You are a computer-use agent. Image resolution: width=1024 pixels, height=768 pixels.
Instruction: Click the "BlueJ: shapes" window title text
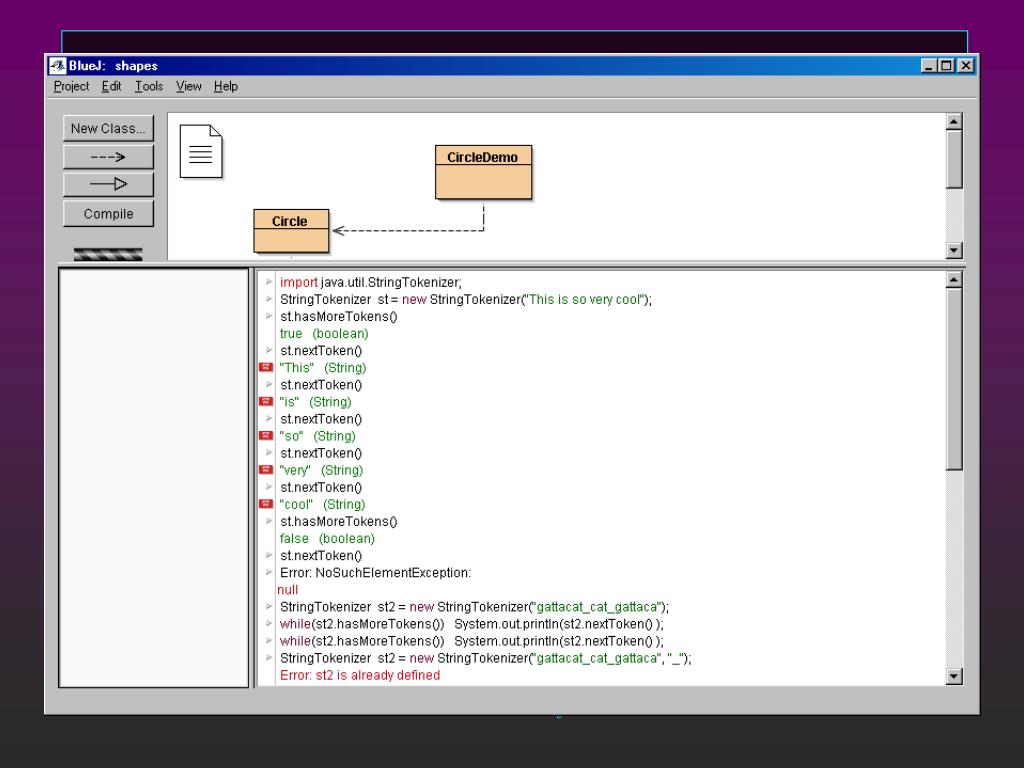click(114, 66)
